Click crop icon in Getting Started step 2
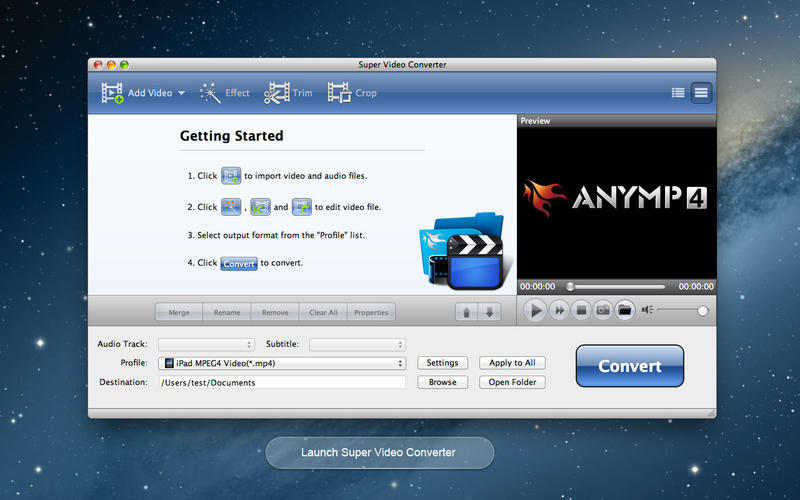The image size is (800, 500). 302,207
